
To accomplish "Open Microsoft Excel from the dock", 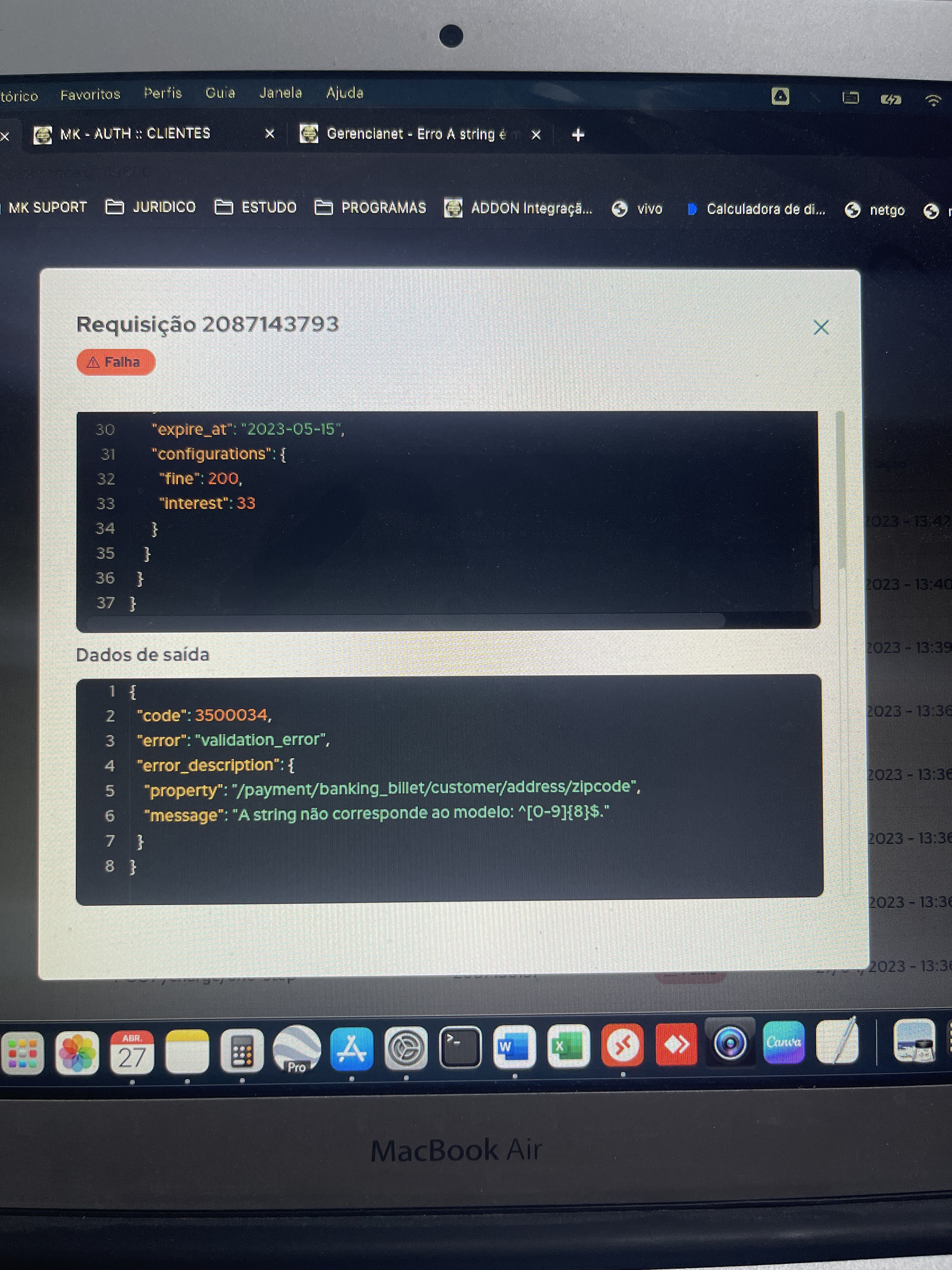I will [x=569, y=1045].
